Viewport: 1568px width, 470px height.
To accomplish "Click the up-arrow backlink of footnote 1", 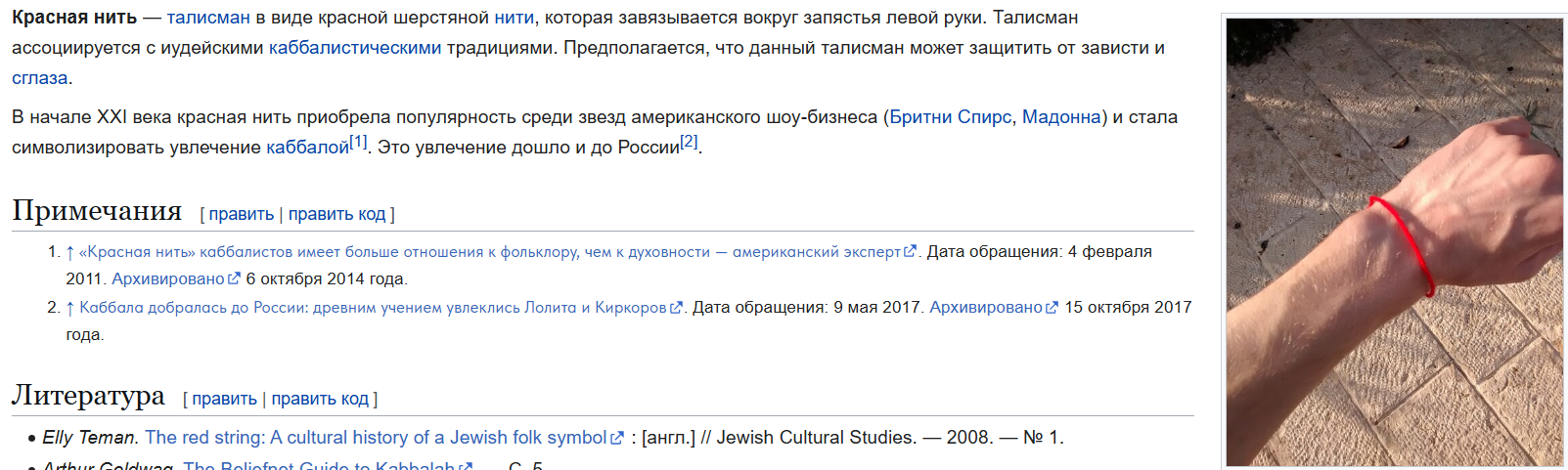I will point(70,252).
